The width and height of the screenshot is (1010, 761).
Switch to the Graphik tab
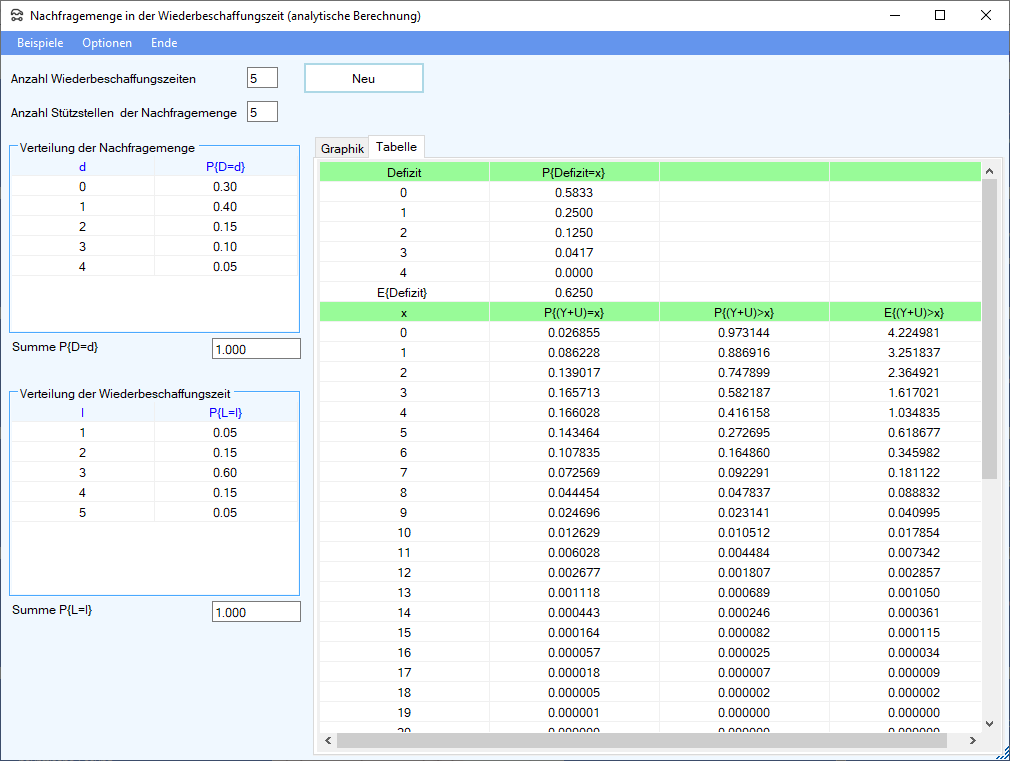coord(342,148)
